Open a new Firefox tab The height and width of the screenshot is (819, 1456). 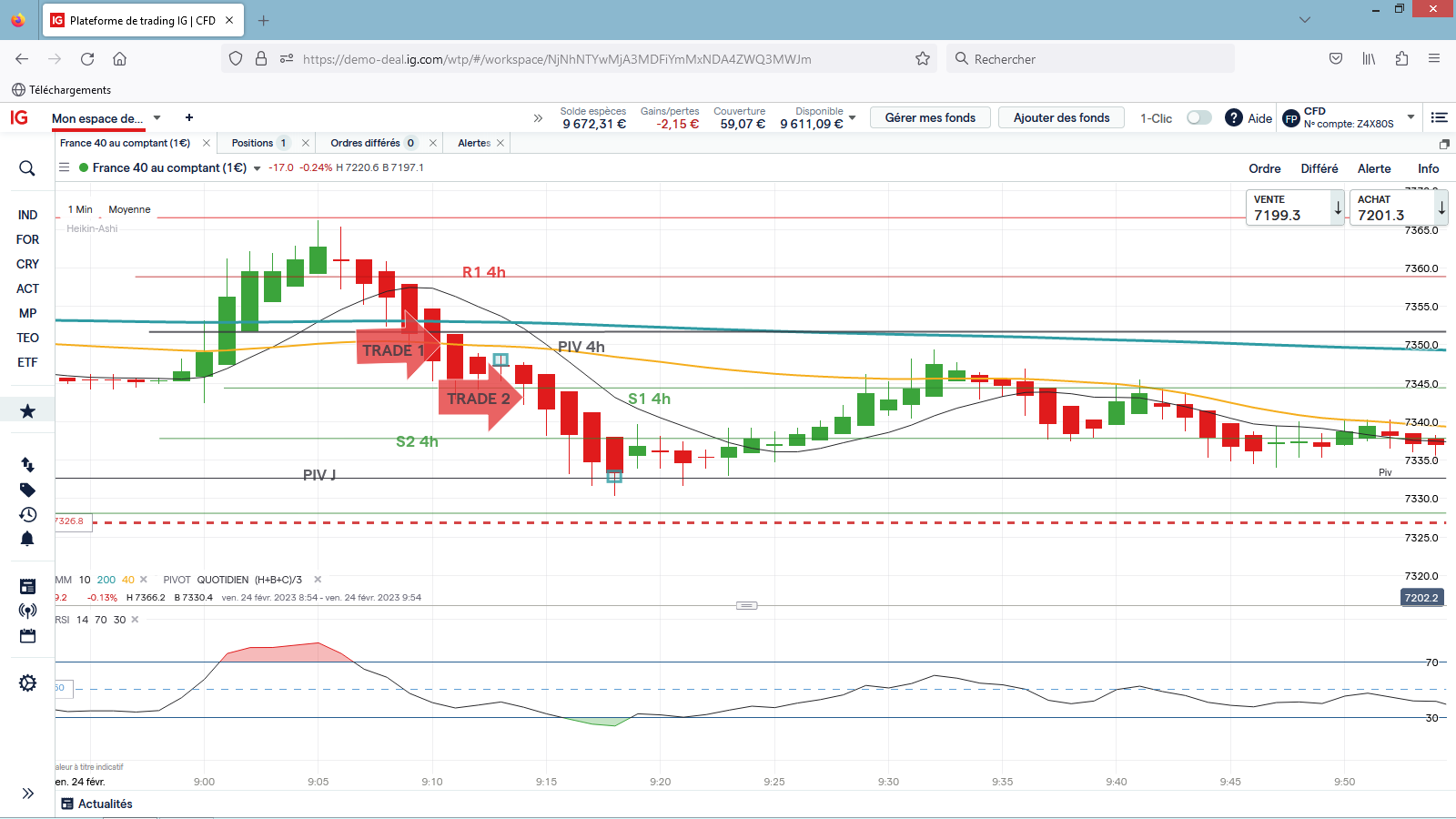point(263,20)
